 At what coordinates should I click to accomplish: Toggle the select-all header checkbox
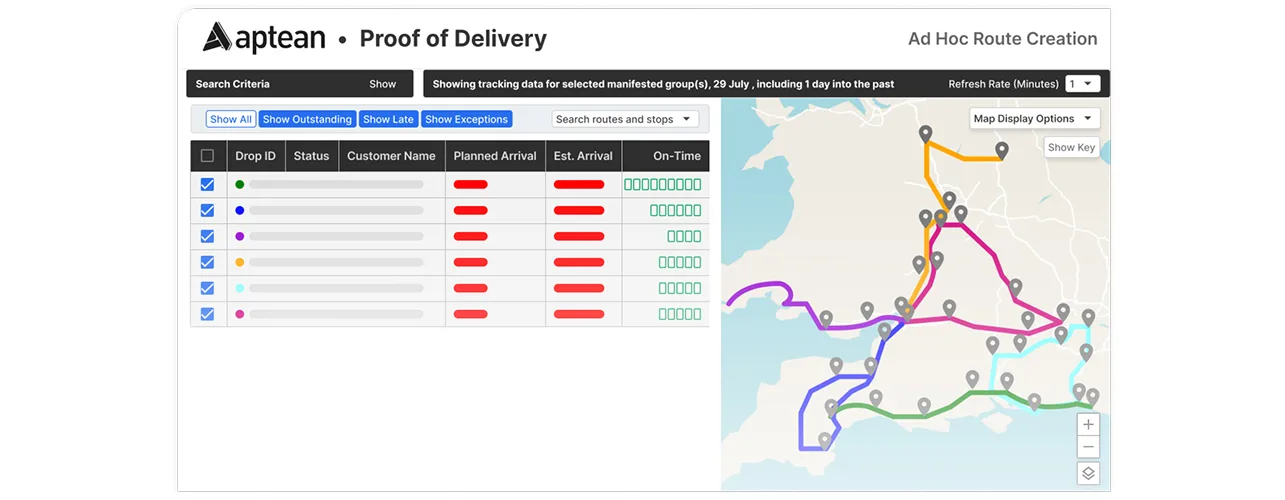point(207,156)
